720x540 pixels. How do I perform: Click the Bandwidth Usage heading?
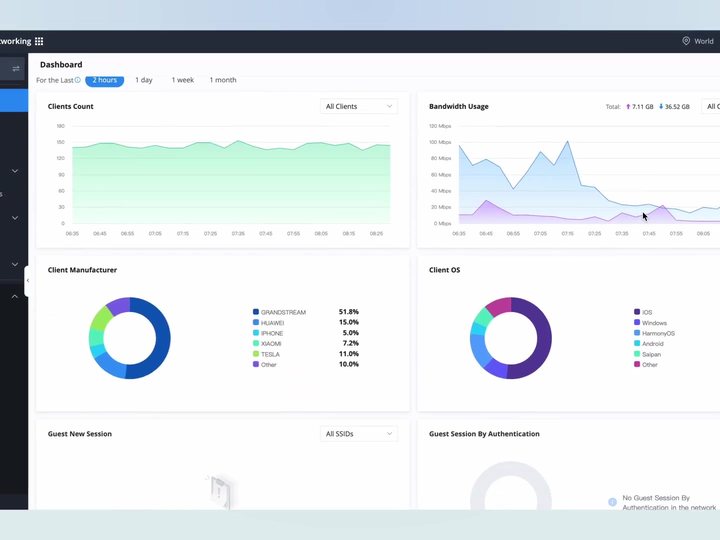459,107
